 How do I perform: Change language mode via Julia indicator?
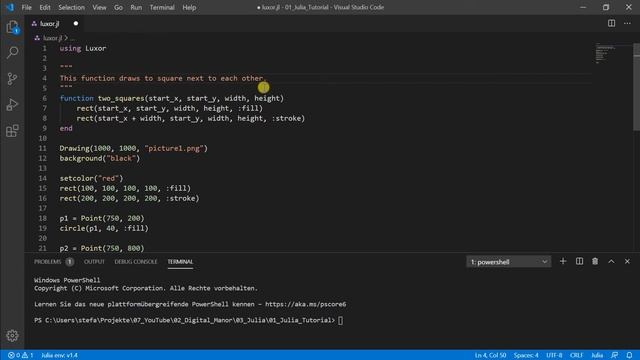(597, 355)
